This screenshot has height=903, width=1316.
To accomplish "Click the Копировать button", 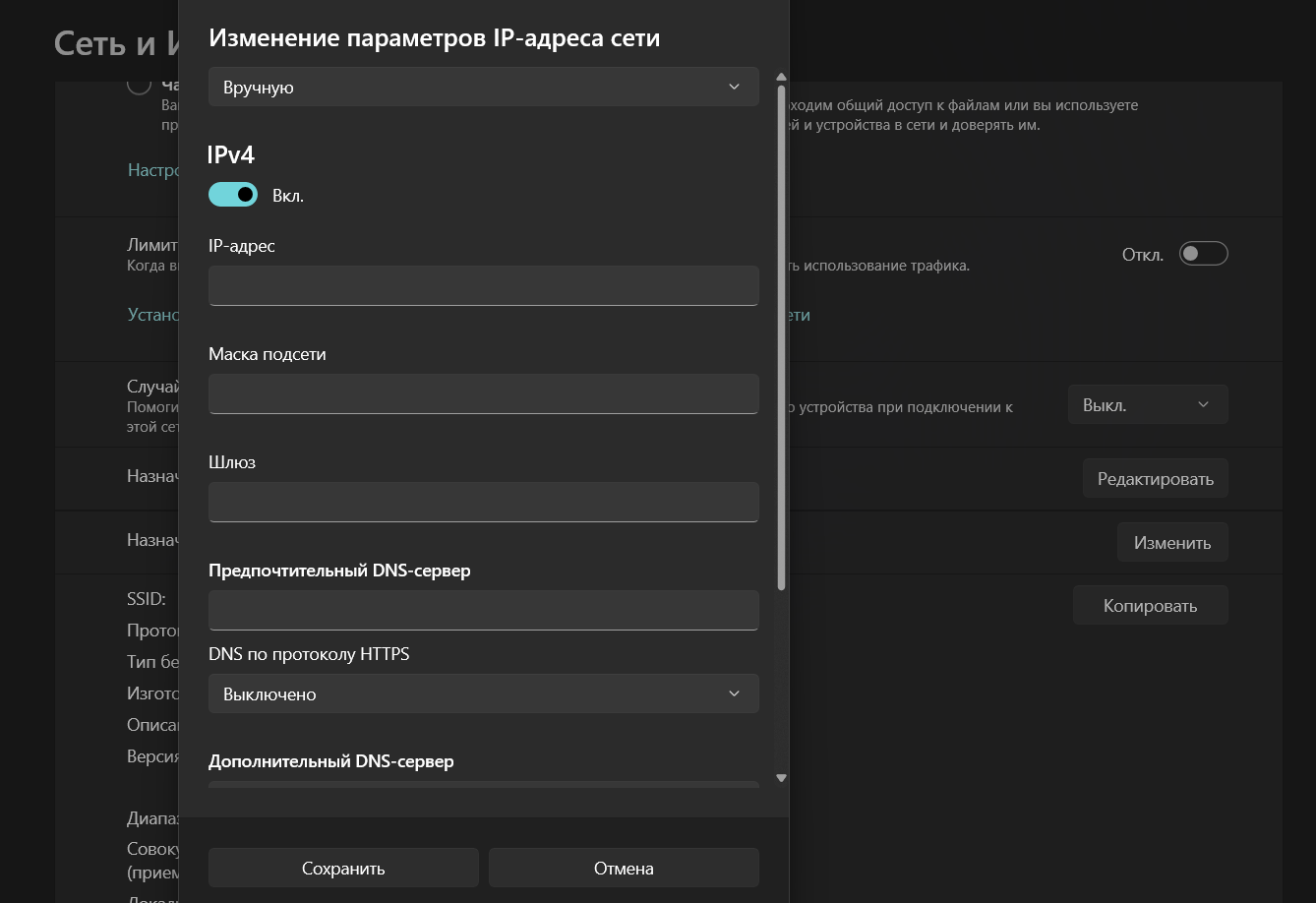I will tap(1151, 605).
